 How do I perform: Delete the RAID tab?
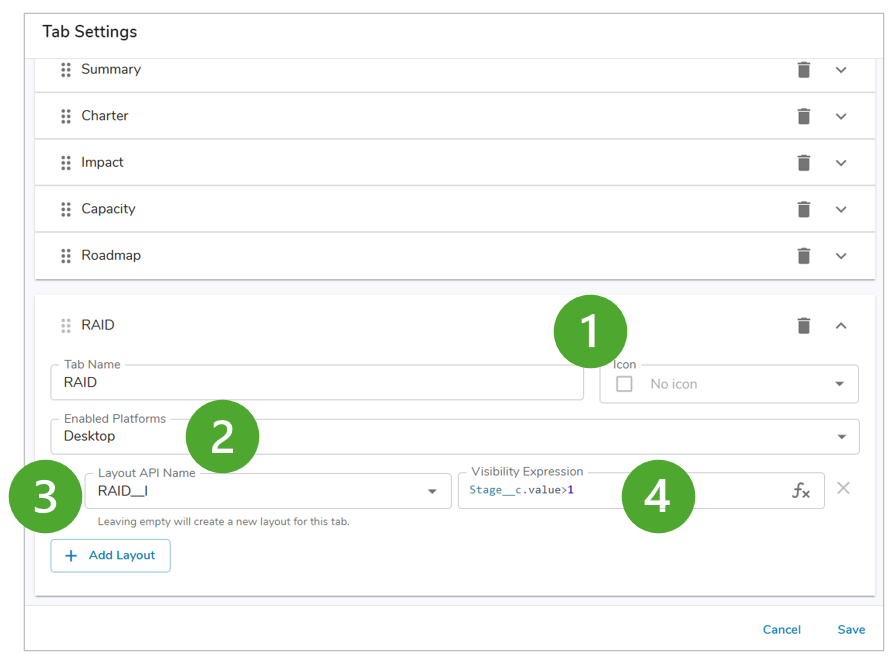[803, 326]
